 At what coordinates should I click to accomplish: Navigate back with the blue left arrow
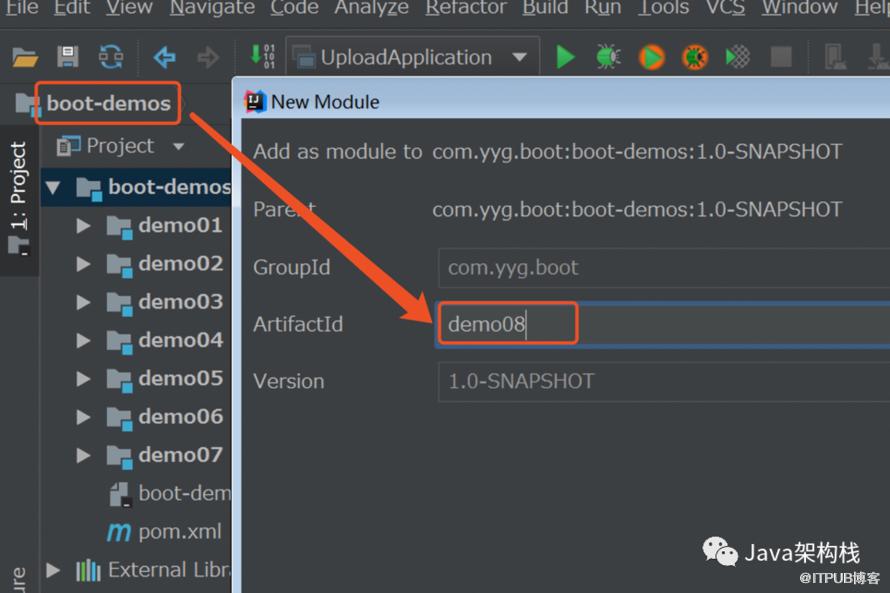pyautogui.click(x=165, y=57)
